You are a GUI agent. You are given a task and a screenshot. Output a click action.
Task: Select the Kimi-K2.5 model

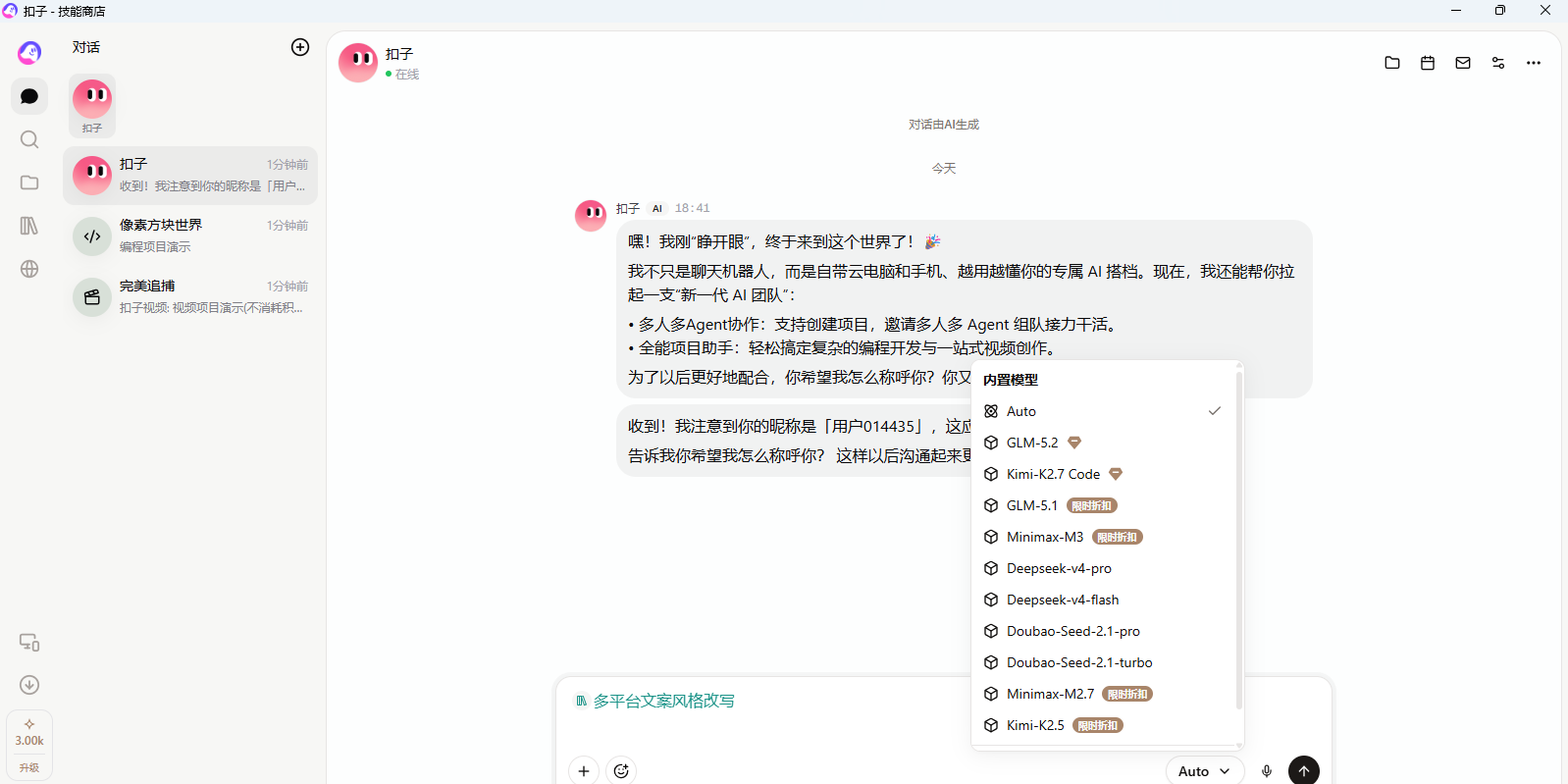tap(1104, 725)
